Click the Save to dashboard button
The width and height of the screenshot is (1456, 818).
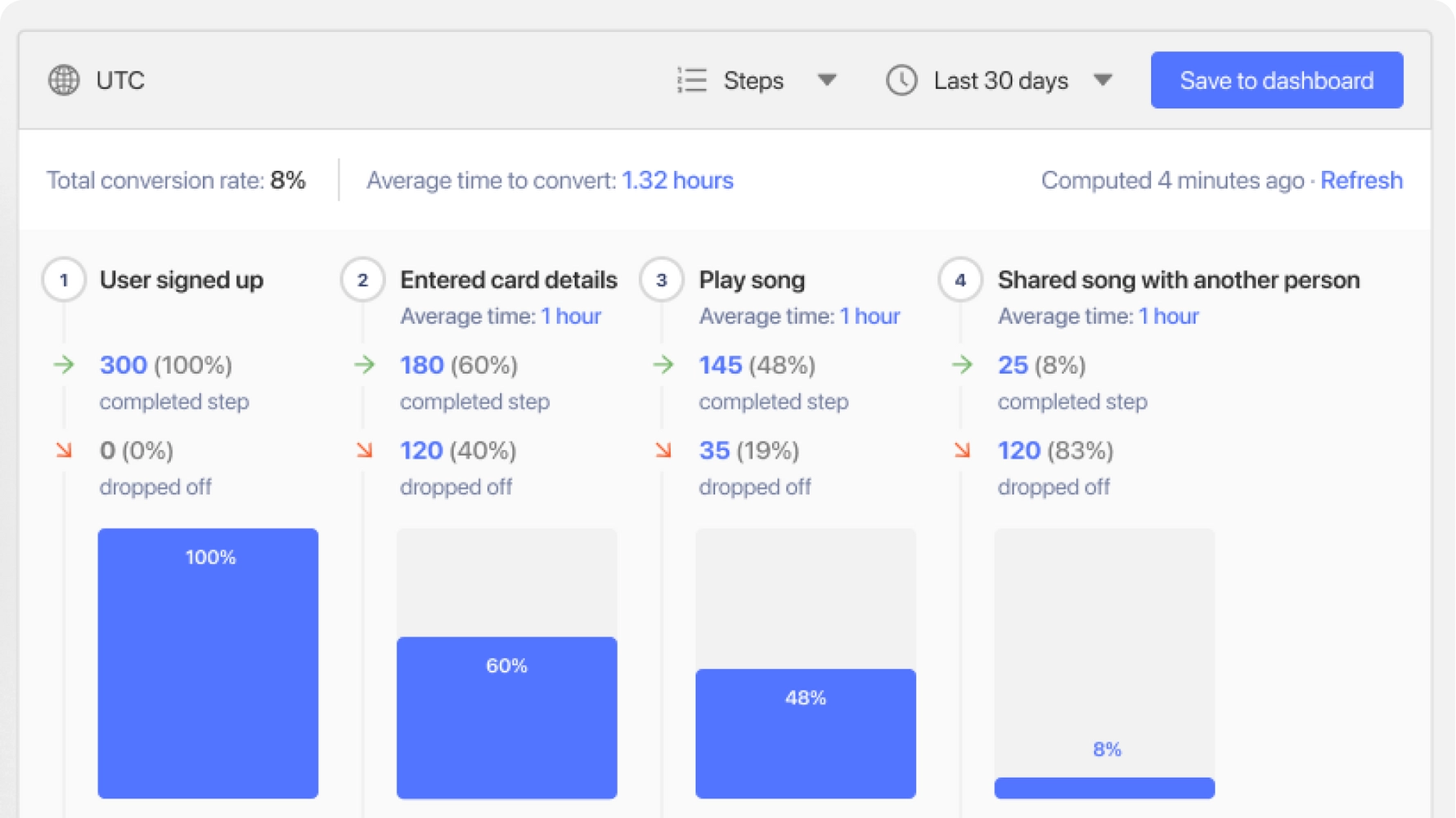1276,79
